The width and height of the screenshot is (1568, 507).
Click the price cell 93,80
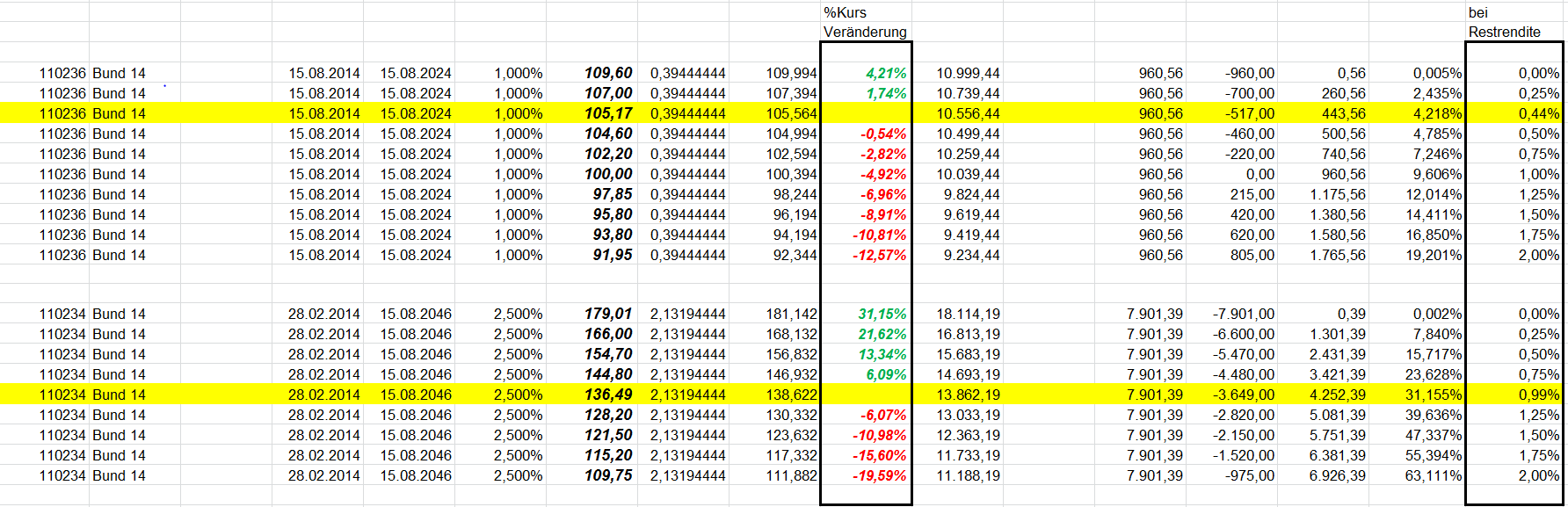click(592, 235)
